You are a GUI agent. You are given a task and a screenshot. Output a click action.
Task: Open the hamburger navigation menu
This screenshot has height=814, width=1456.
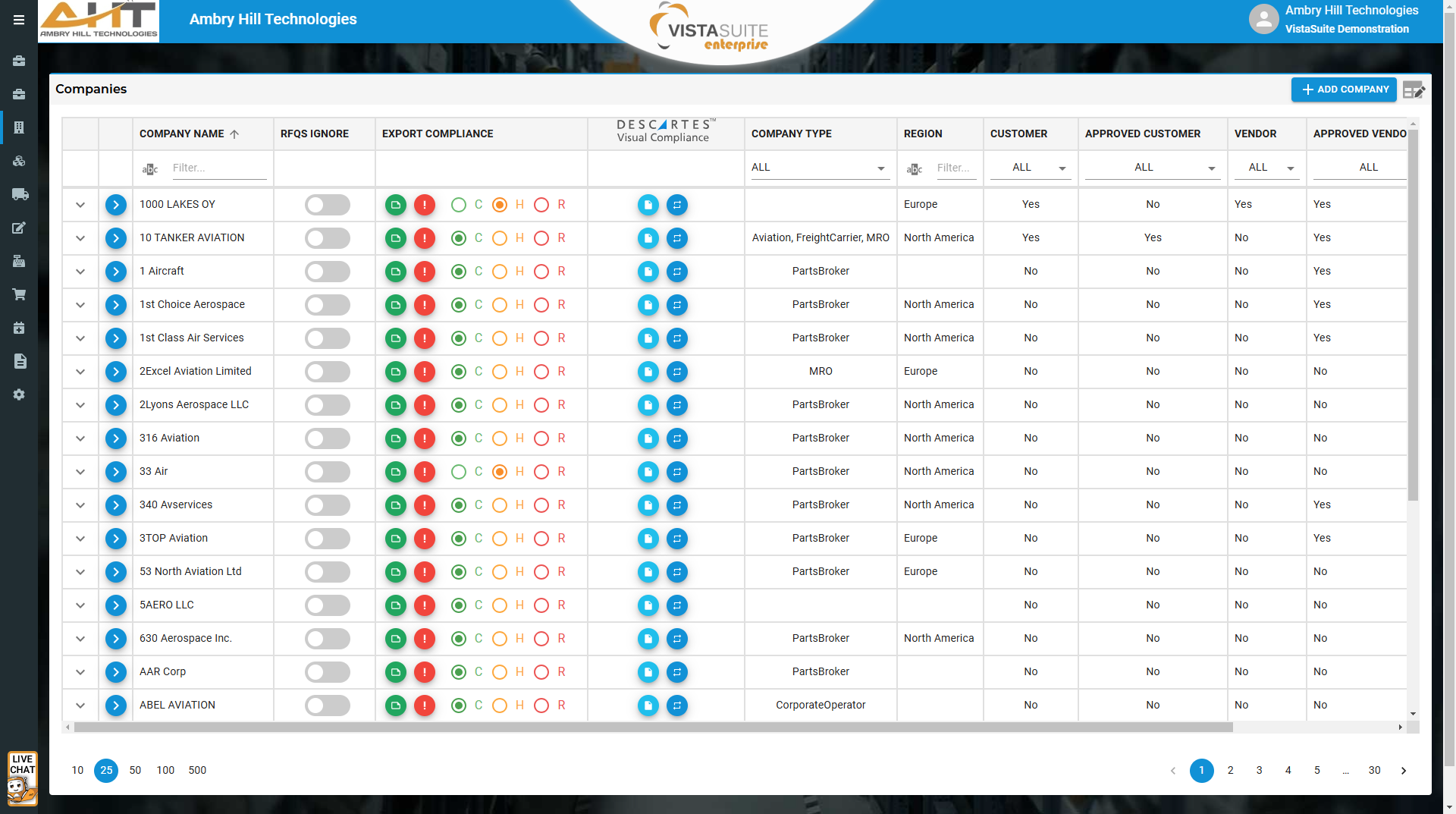click(19, 20)
